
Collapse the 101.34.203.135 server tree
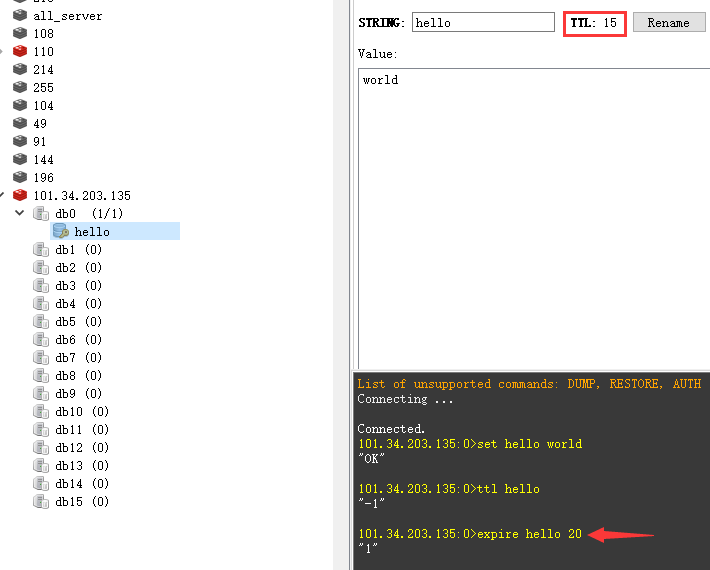(x=3, y=195)
